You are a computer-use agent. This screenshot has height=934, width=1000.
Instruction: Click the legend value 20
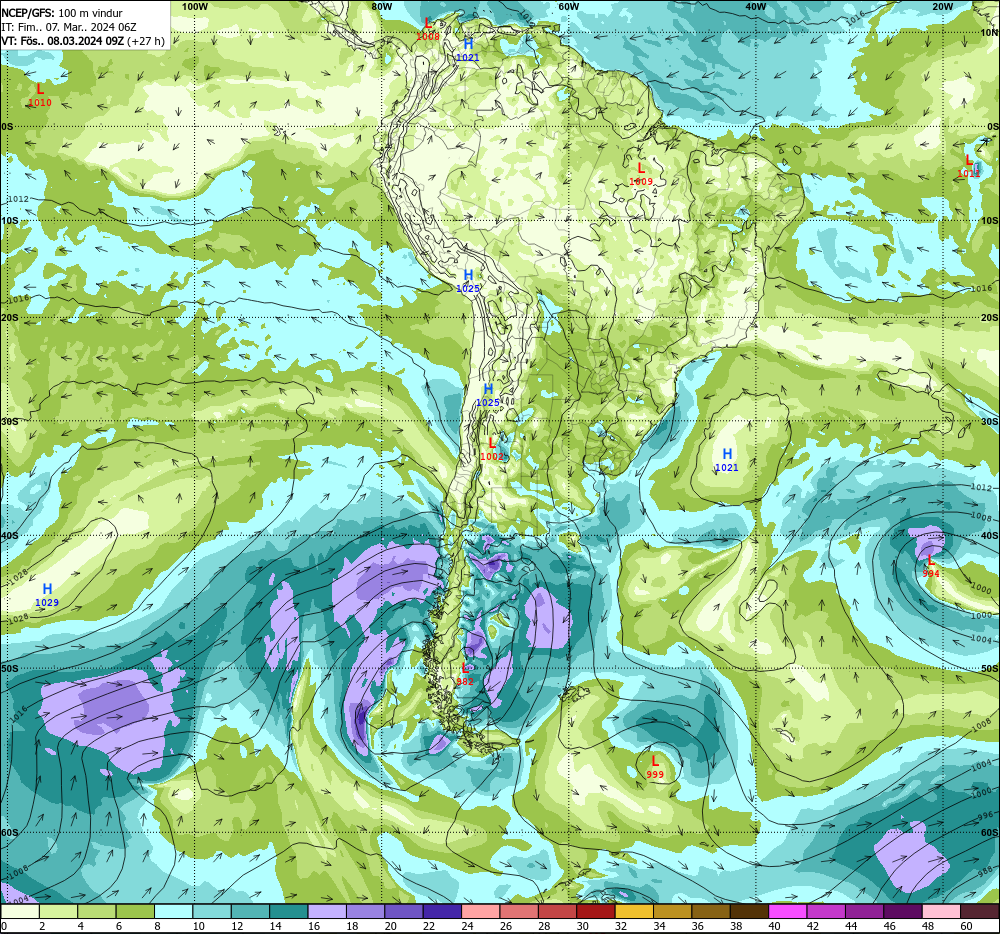click(x=390, y=926)
